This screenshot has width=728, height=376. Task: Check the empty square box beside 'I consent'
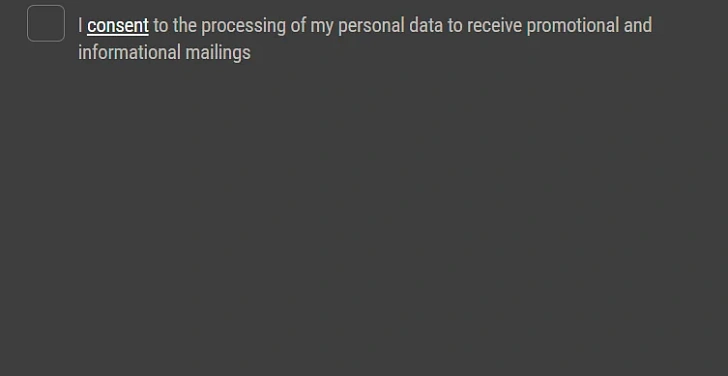pos(46,24)
